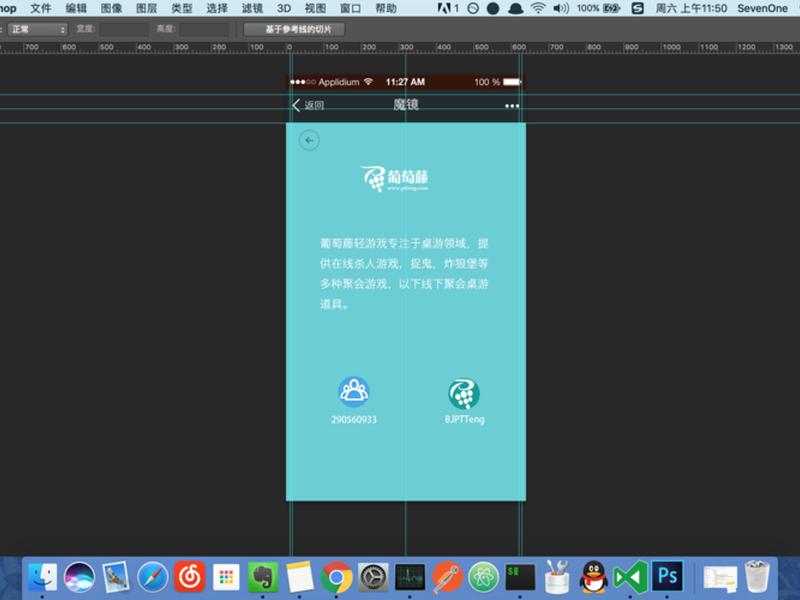The width and height of the screenshot is (800, 600).
Task: Click the 290560933 text label
Action: tap(354, 419)
